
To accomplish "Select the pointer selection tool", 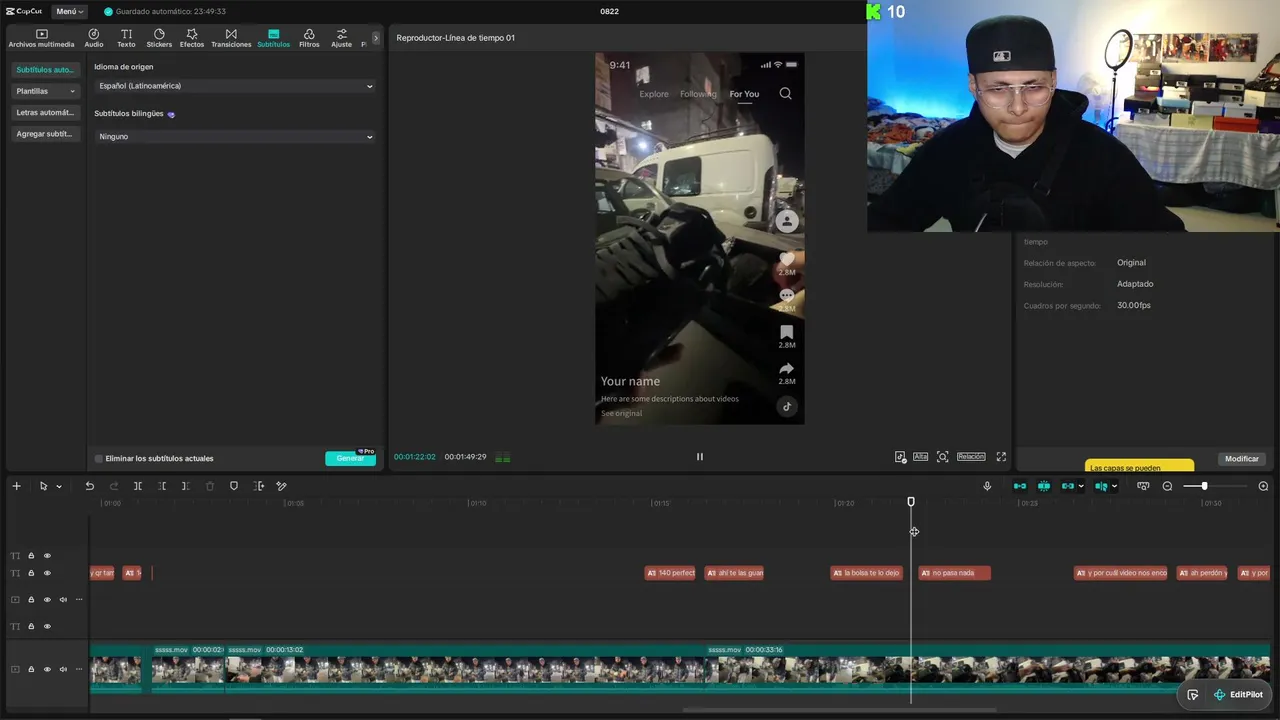I will coord(43,486).
